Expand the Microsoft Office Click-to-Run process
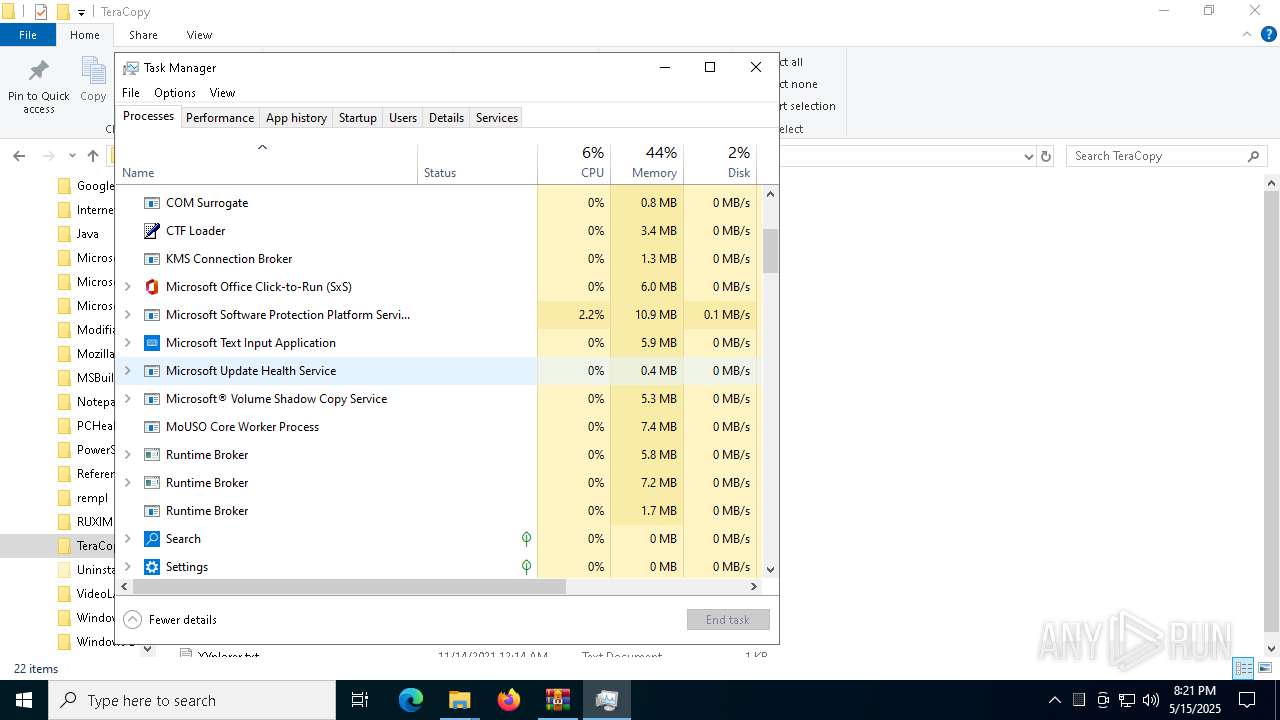The height and width of the screenshot is (720, 1280). pos(127,287)
